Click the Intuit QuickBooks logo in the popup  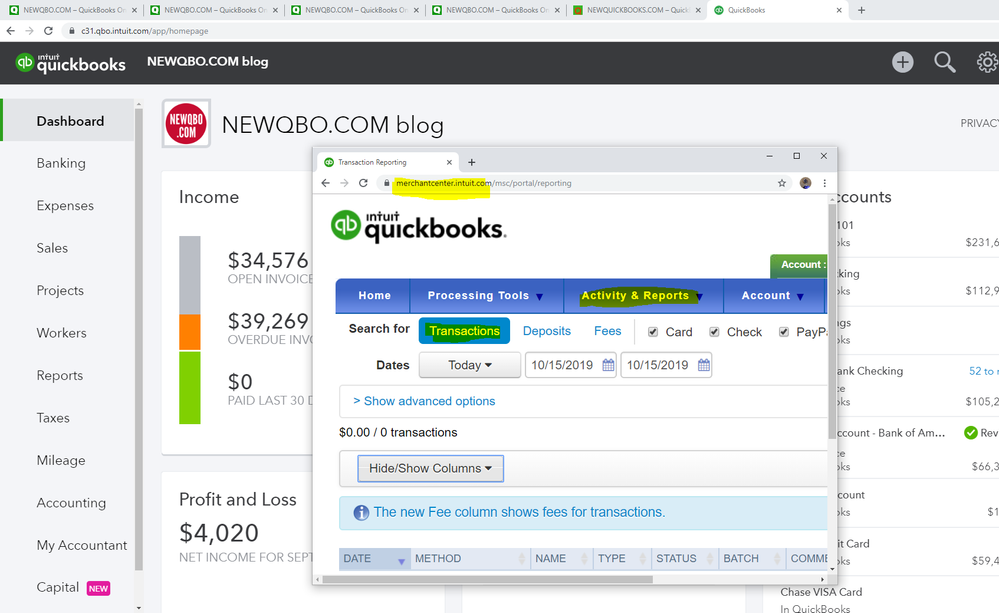coord(417,226)
